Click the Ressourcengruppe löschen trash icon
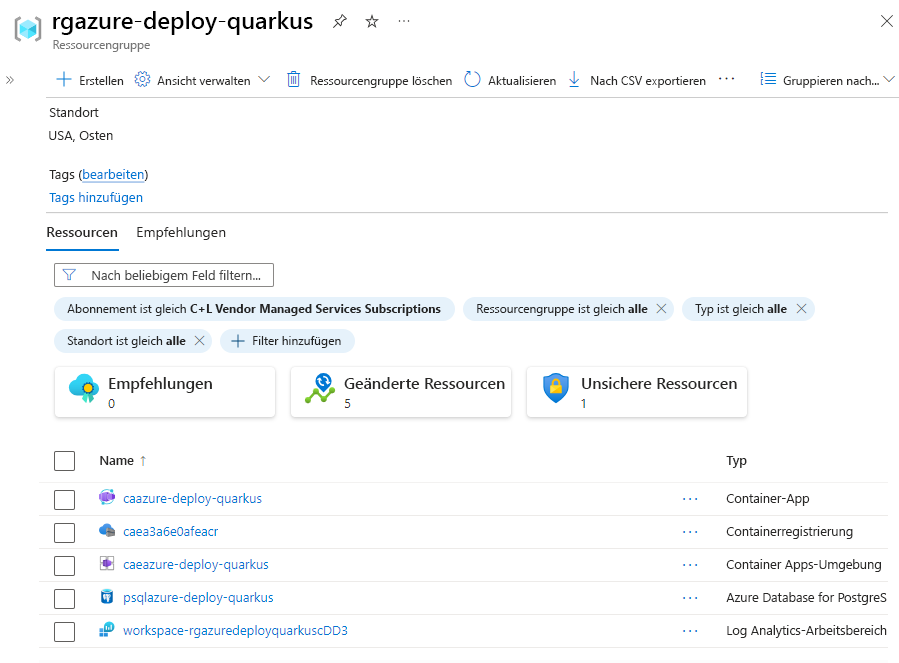 tap(294, 80)
